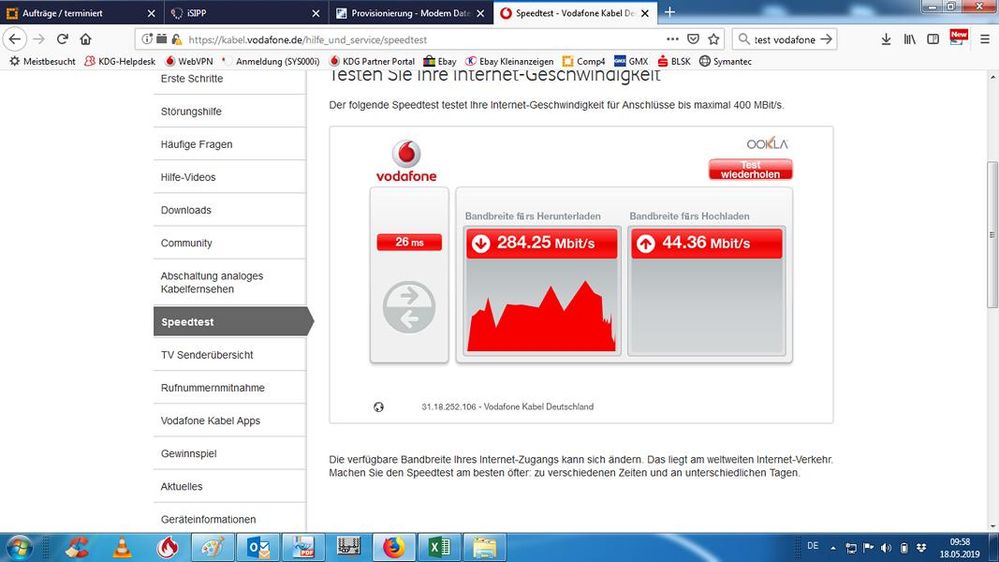Close the iSIPP tab

pos(316,13)
